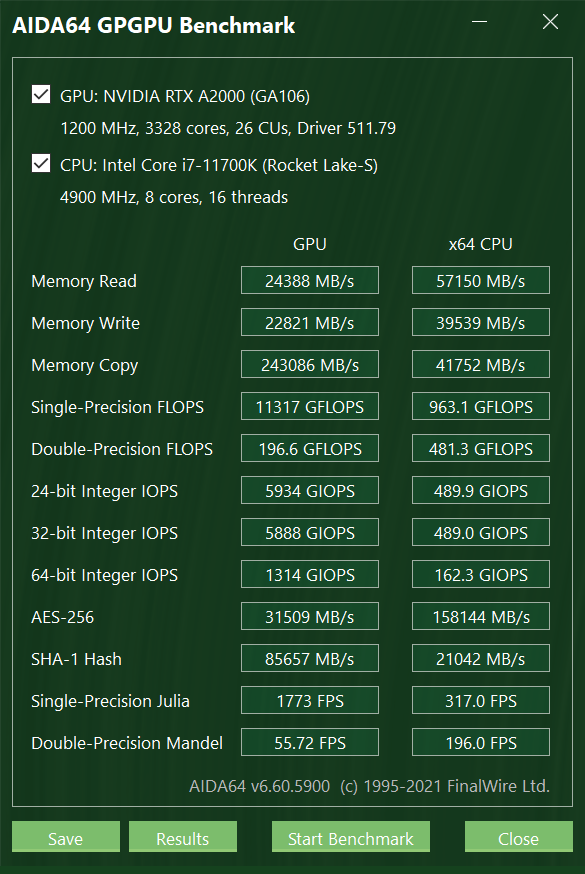Disable the Intel Core i7-11700K CPU checkbox

(x=41, y=164)
